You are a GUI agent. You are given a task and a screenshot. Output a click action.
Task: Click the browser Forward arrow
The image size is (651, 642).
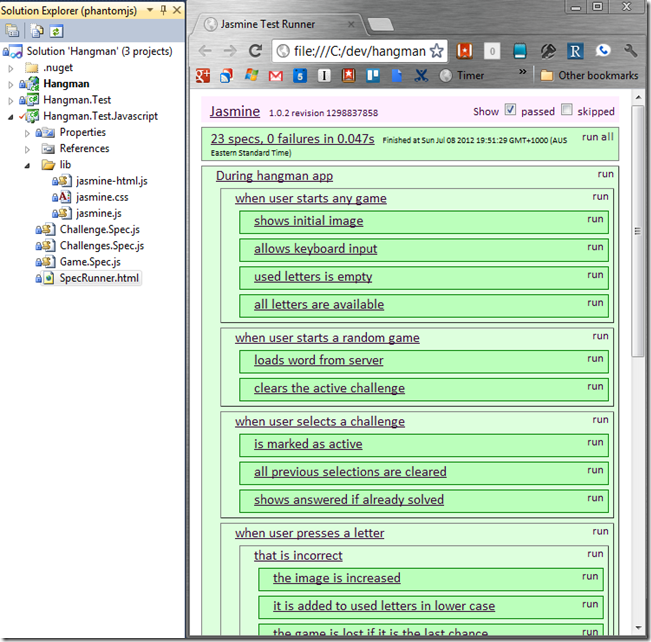pyautogui.click(x=230, y=51)
